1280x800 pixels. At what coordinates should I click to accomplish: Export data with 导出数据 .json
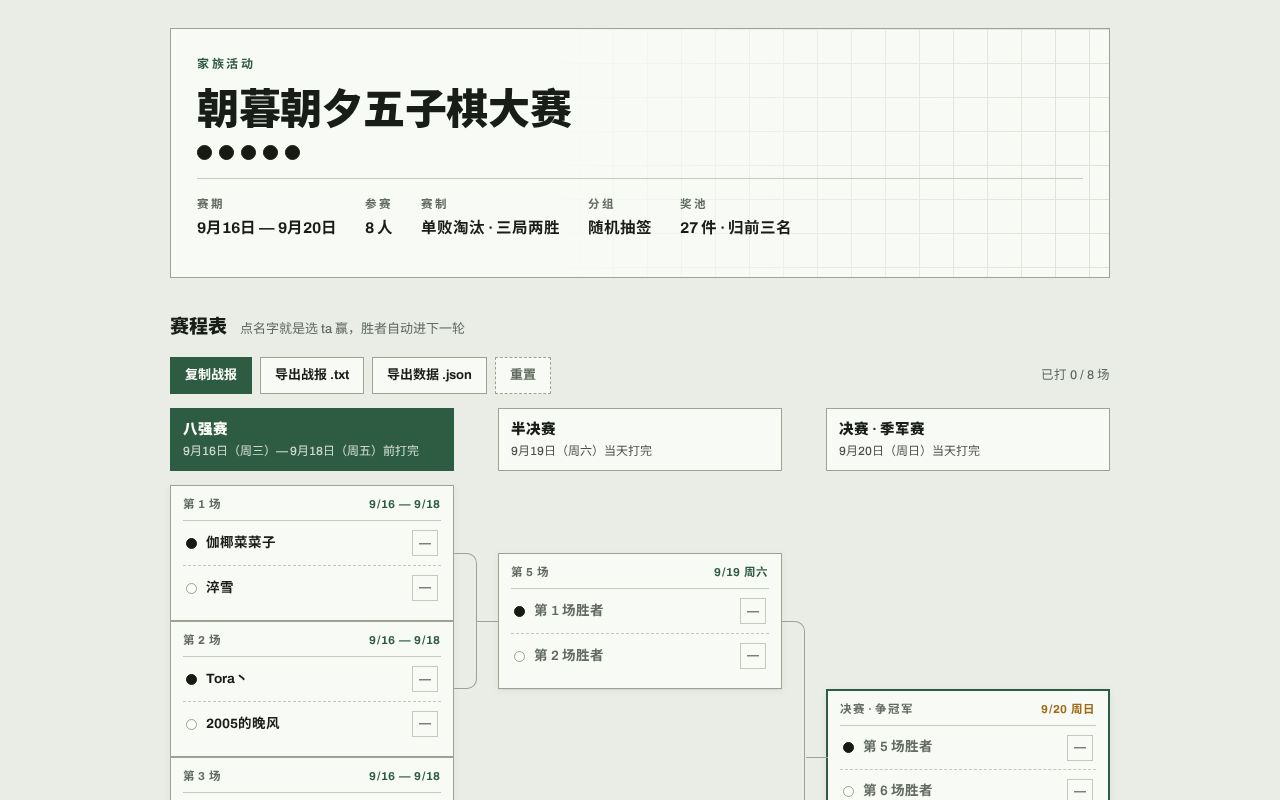point(429,375)
